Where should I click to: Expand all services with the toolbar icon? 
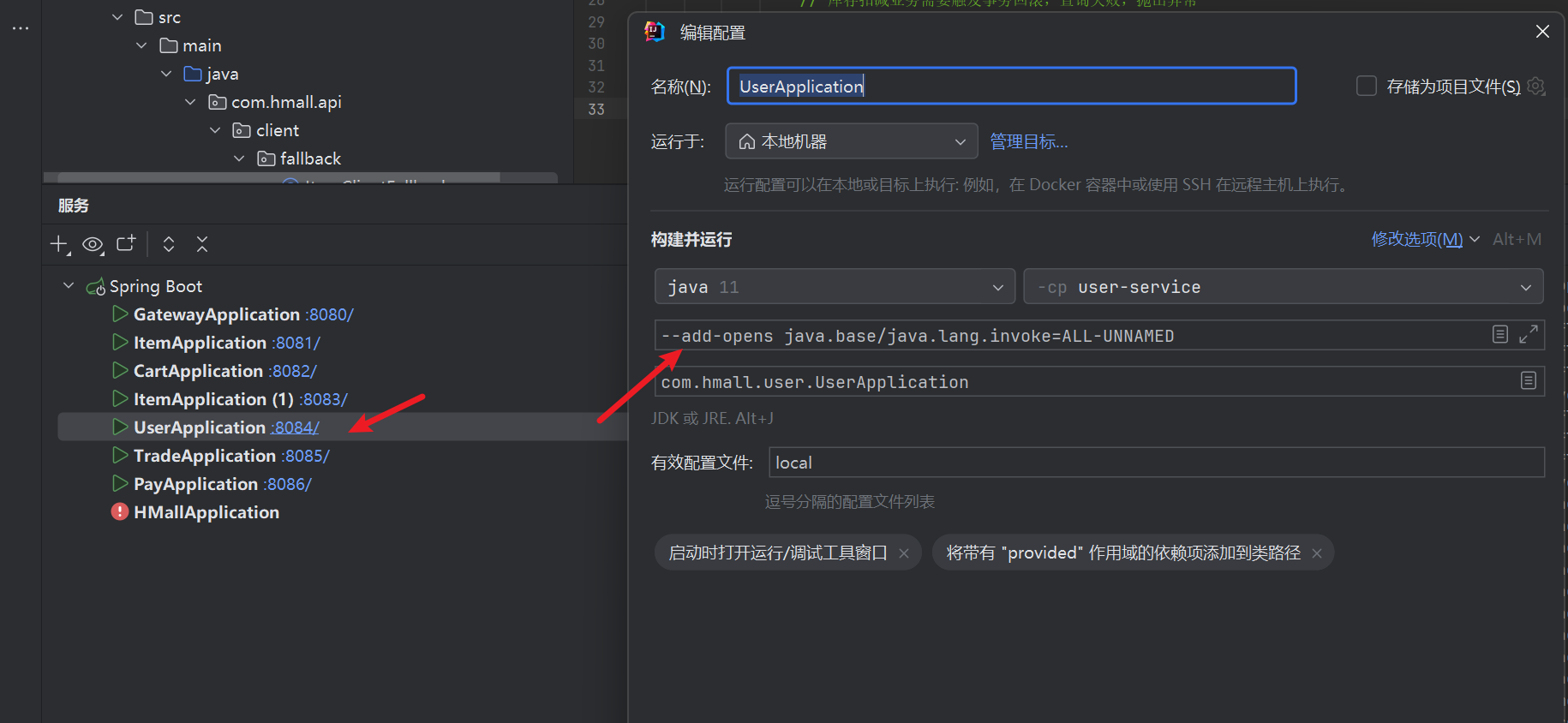pyautogui.click(x=169, y=244)
